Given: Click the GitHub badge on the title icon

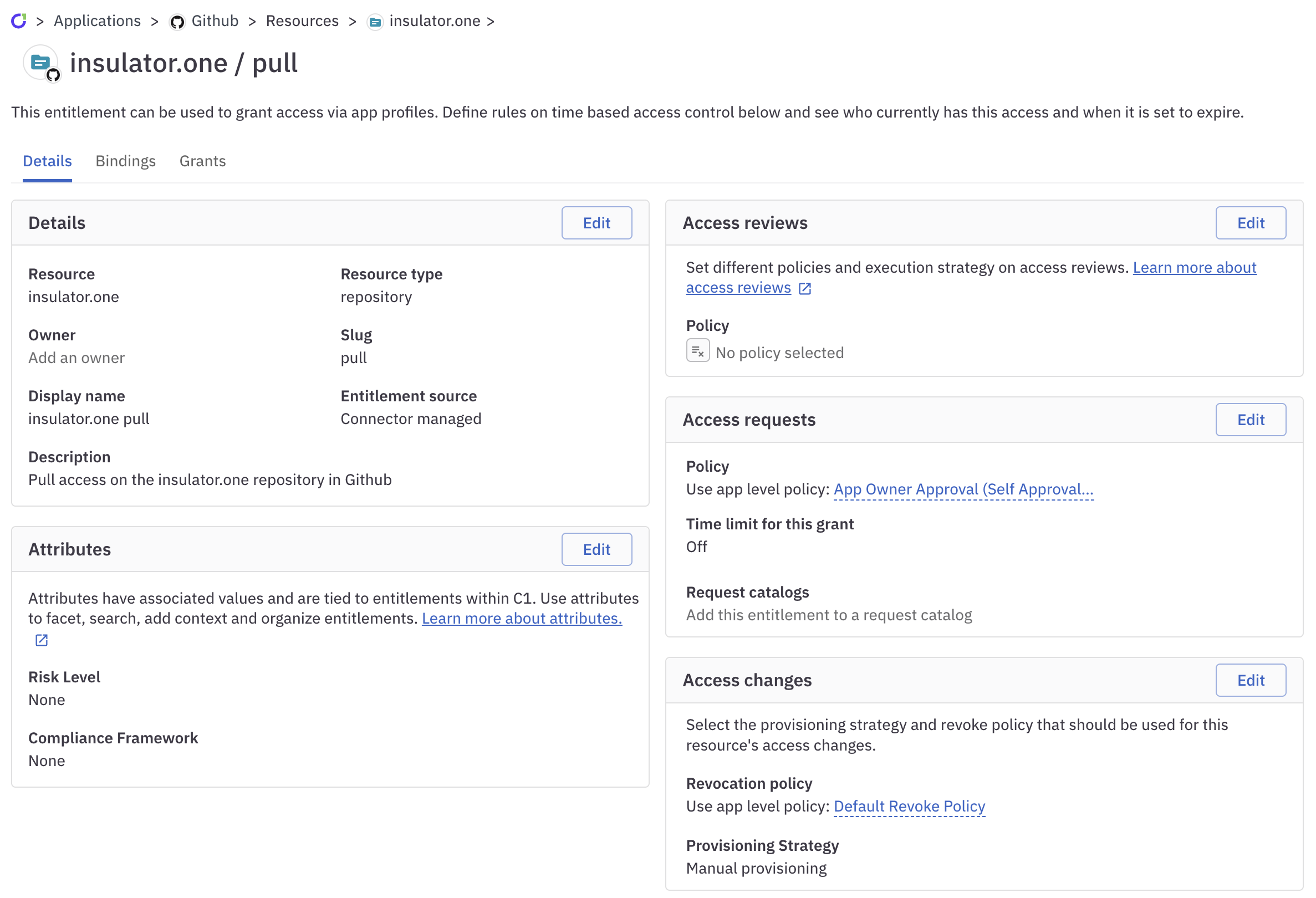Looking at the screenshot, I should coord(55,74).
